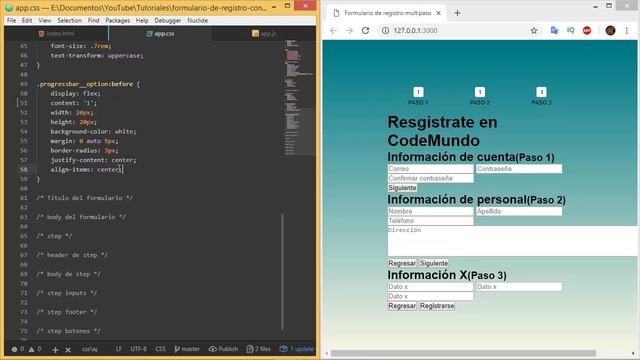This screenshot has width=640, height=360.
Task: Close the Formulario de registro browser tab
Action: [x=438, y=13]
